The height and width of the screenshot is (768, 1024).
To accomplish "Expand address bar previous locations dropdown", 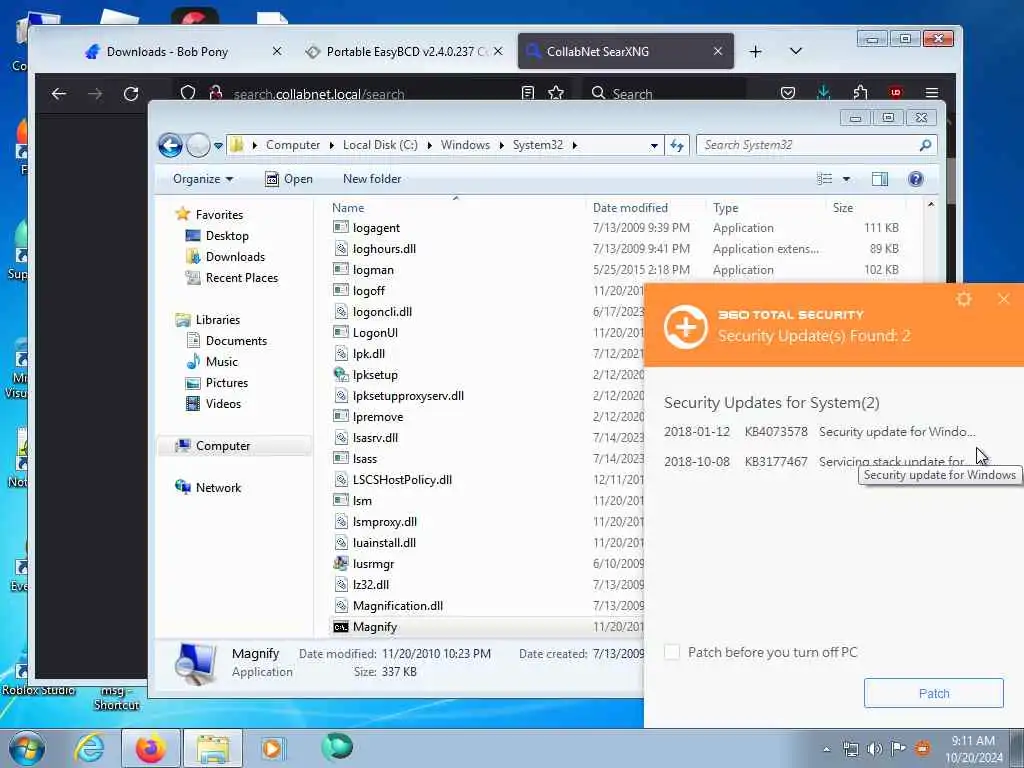I will coord(654,146).
